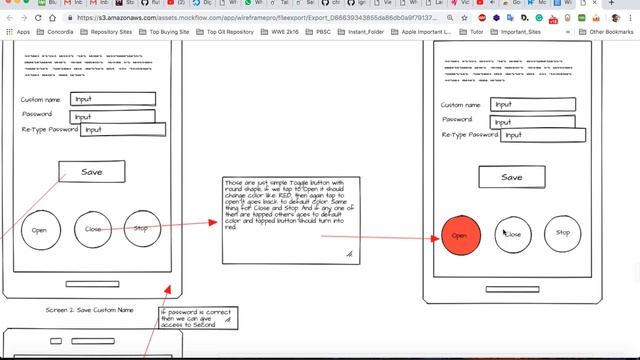Switch to the "Dic" tab

coord(202,3)
